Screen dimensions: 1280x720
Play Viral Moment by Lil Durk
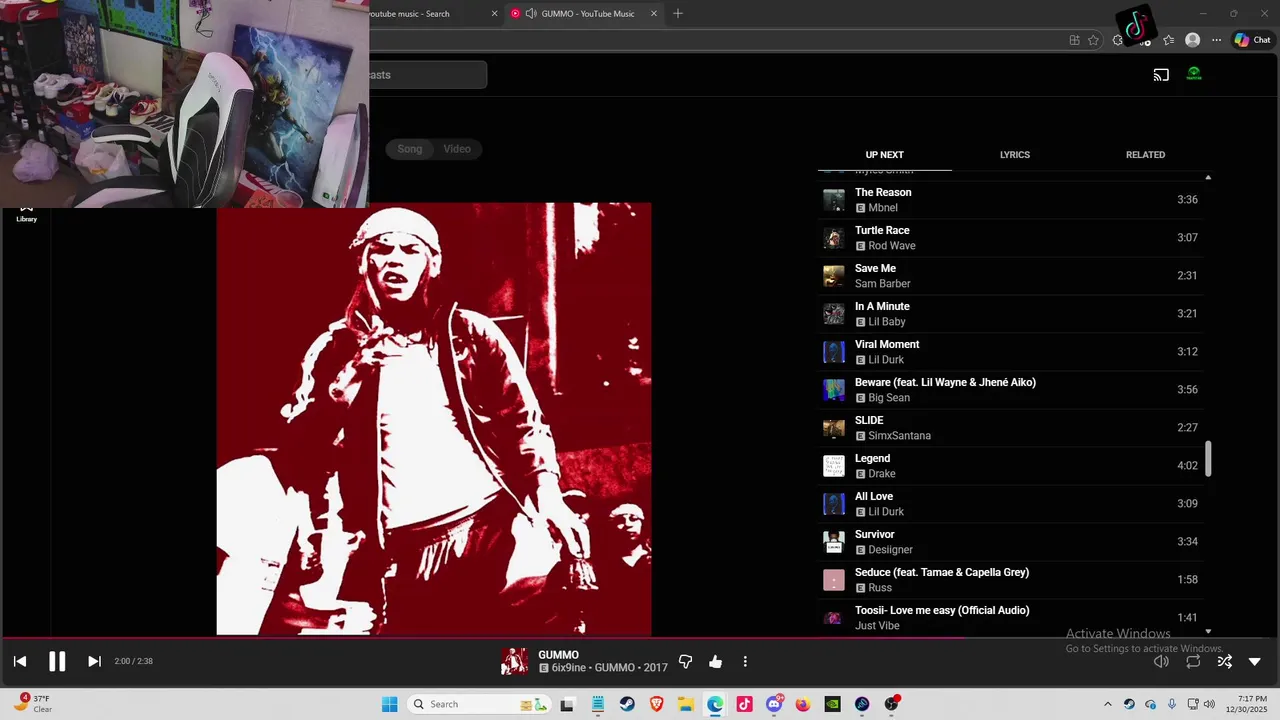point(1010,352)
